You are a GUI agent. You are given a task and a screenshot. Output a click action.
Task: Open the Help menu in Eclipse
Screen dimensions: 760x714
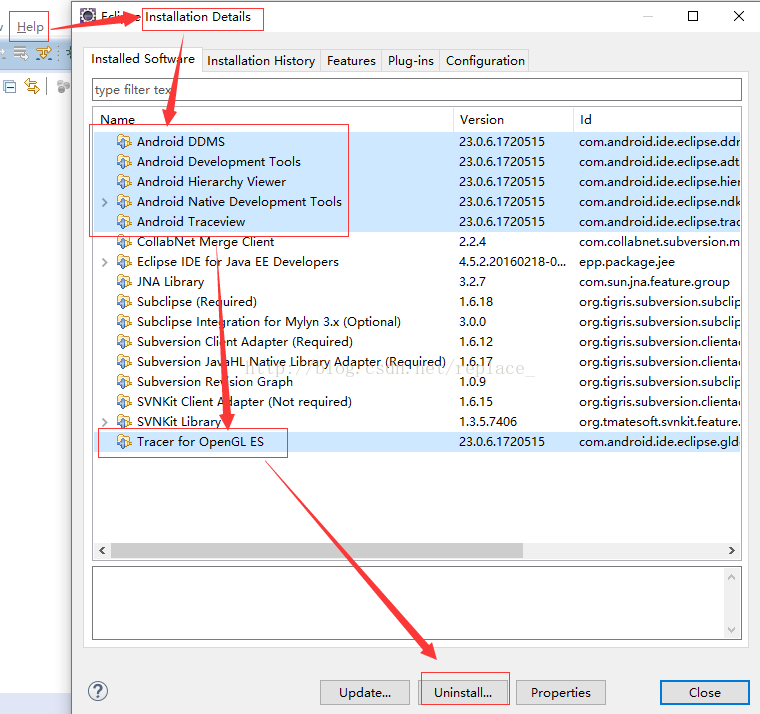coord(30,27)
